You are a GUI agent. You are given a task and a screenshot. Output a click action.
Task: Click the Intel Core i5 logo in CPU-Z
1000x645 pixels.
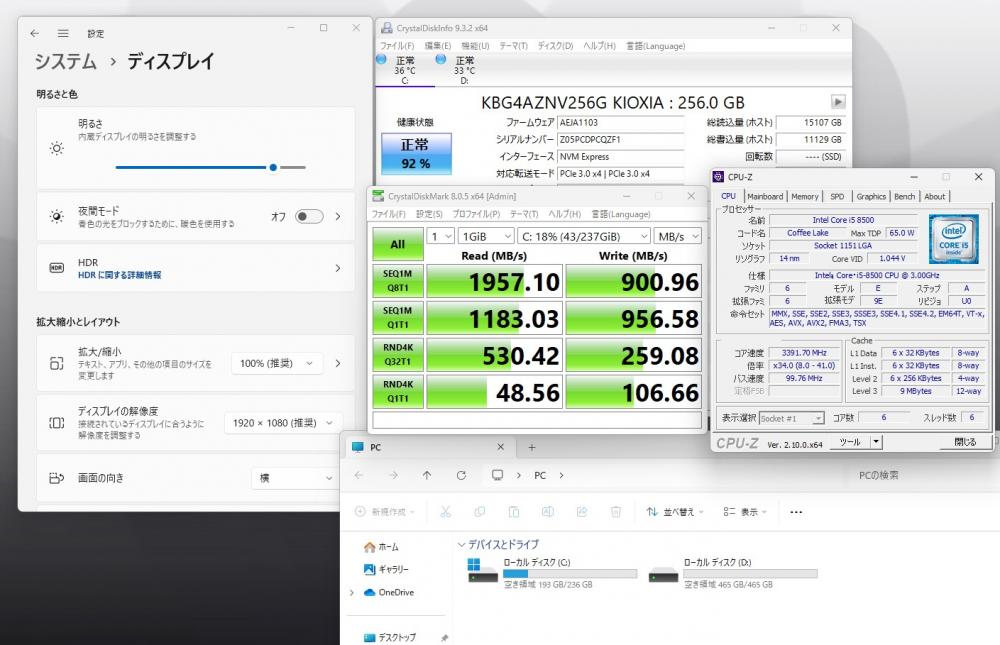(953, 239)
